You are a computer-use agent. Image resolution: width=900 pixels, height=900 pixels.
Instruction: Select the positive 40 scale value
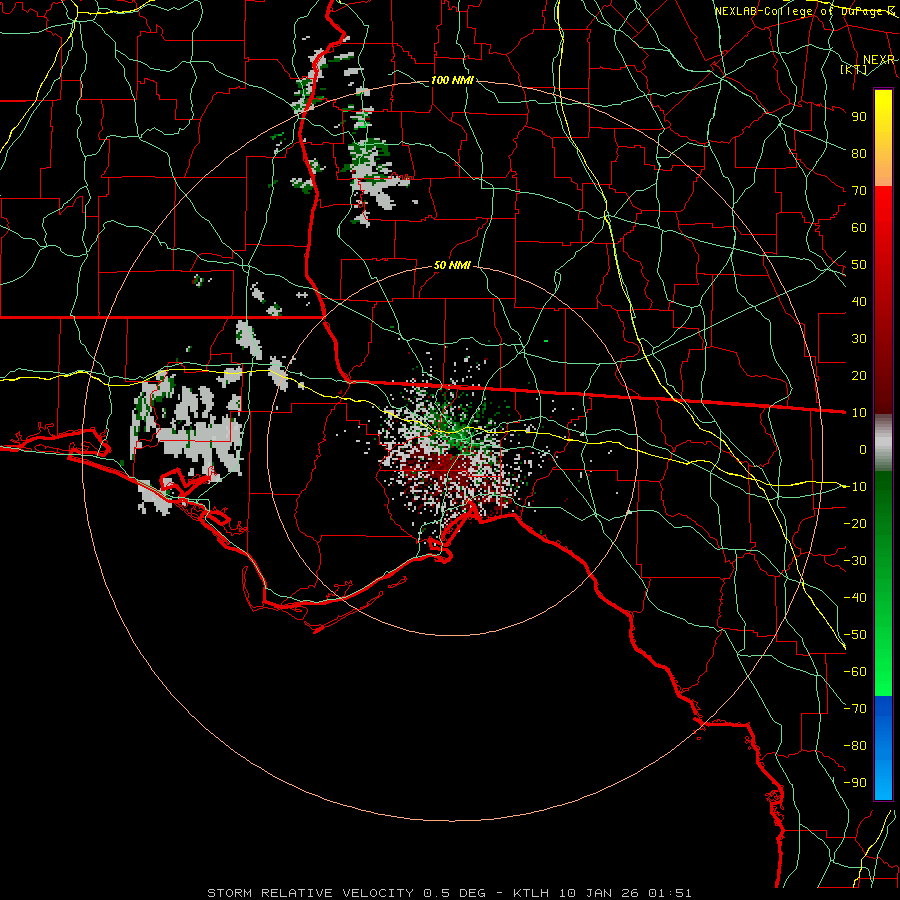[859, 301]
